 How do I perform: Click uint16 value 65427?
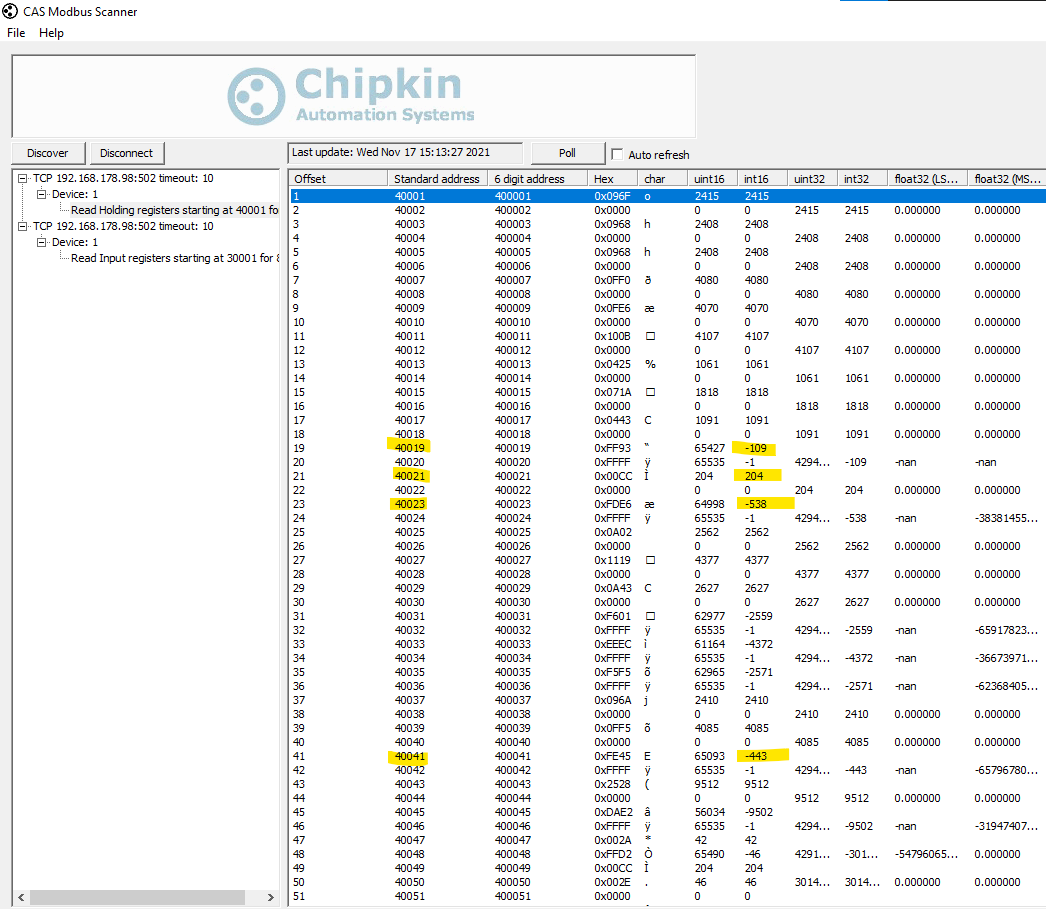click(709, 448)
